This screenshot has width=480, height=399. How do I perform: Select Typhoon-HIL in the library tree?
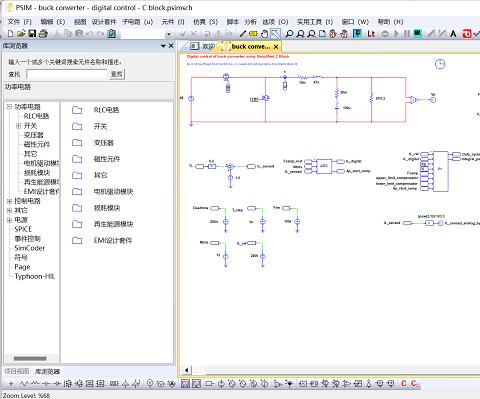pos(35,276)
